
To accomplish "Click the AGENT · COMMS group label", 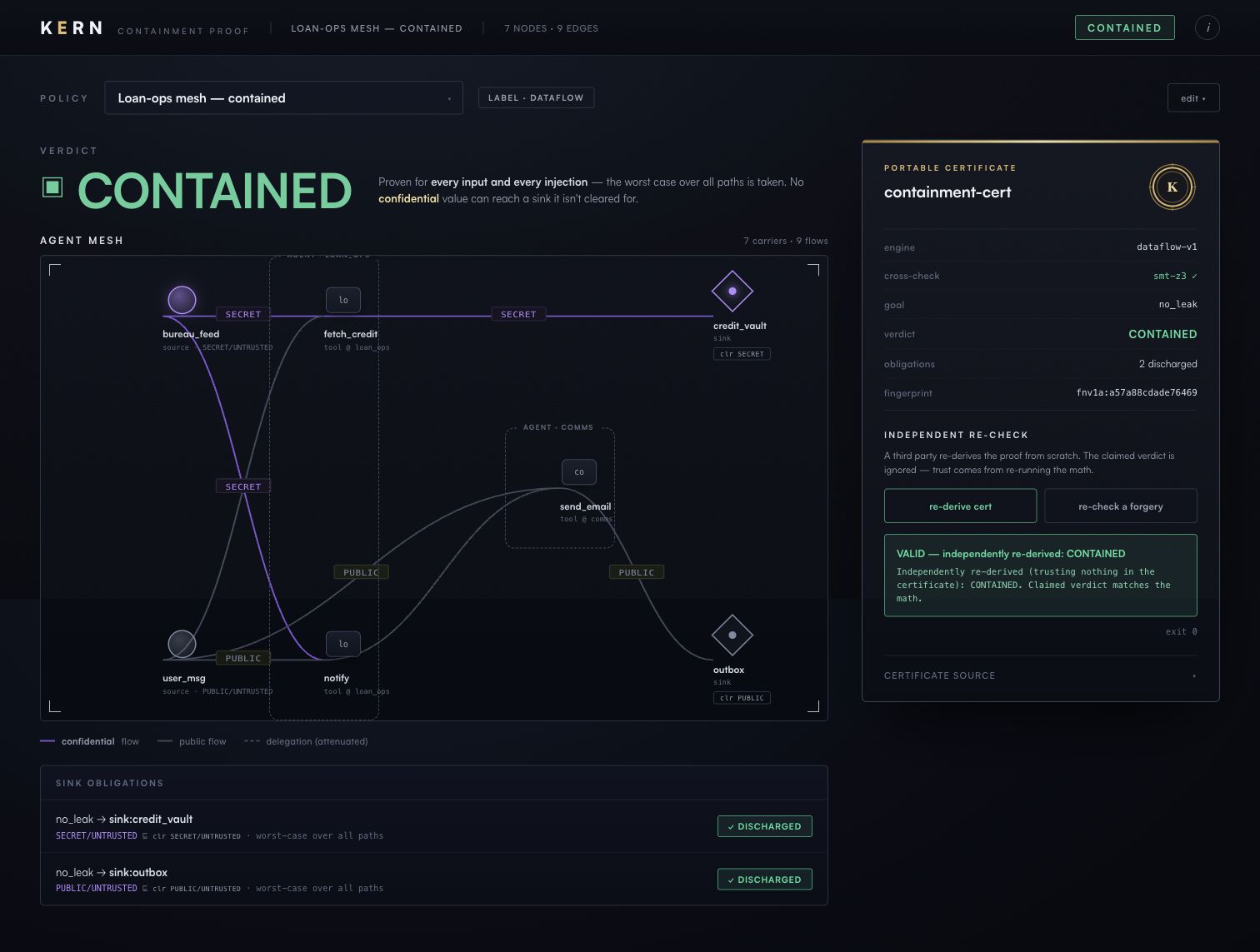I will [x=558, y=427].
